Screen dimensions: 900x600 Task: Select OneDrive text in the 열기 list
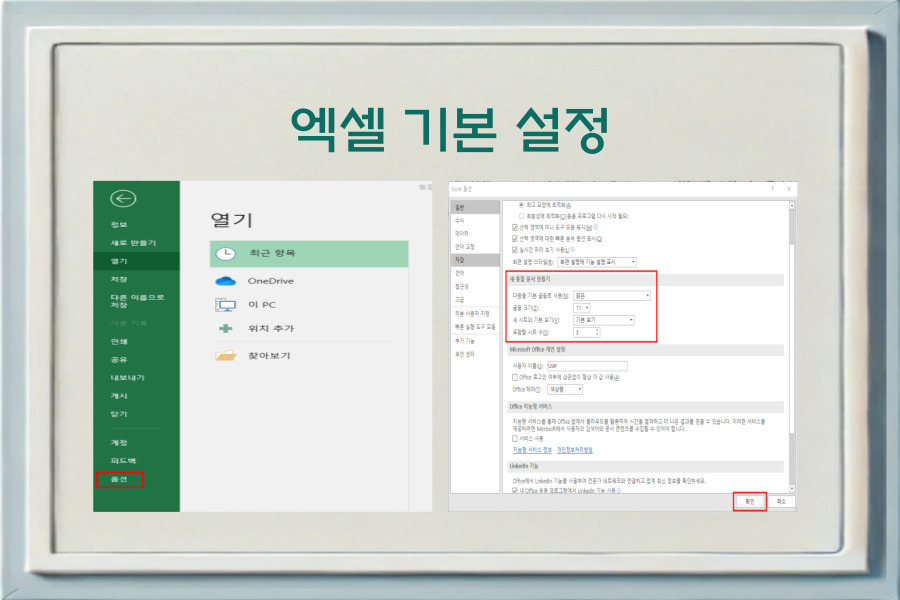click(270, 281)
